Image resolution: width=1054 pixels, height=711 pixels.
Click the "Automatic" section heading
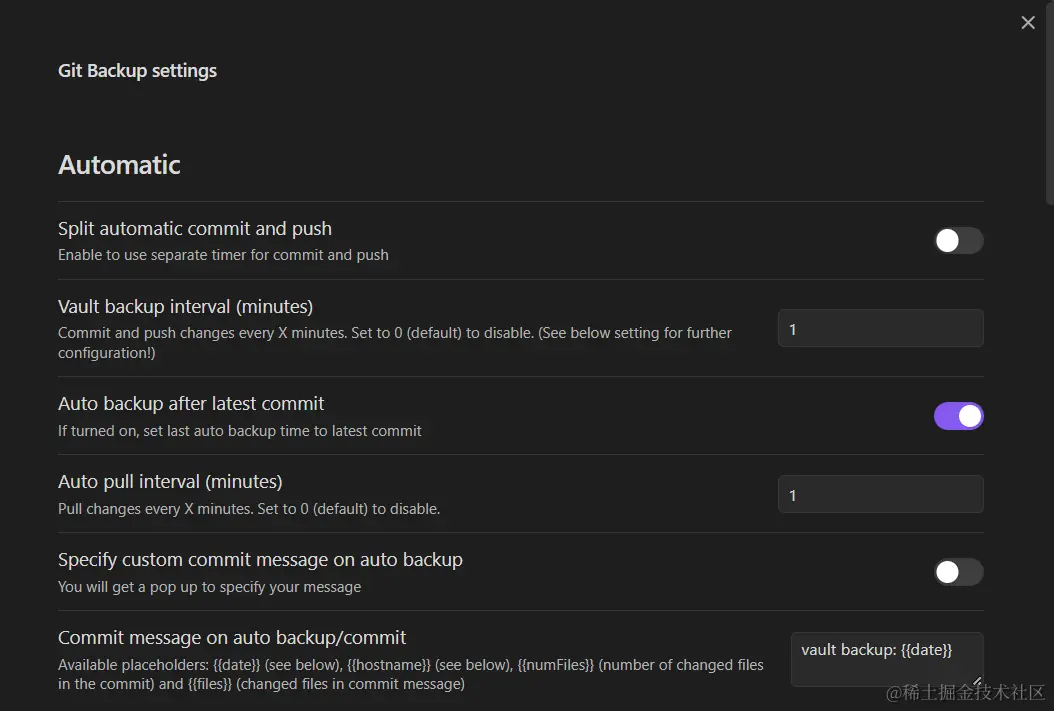pos(118,164)
